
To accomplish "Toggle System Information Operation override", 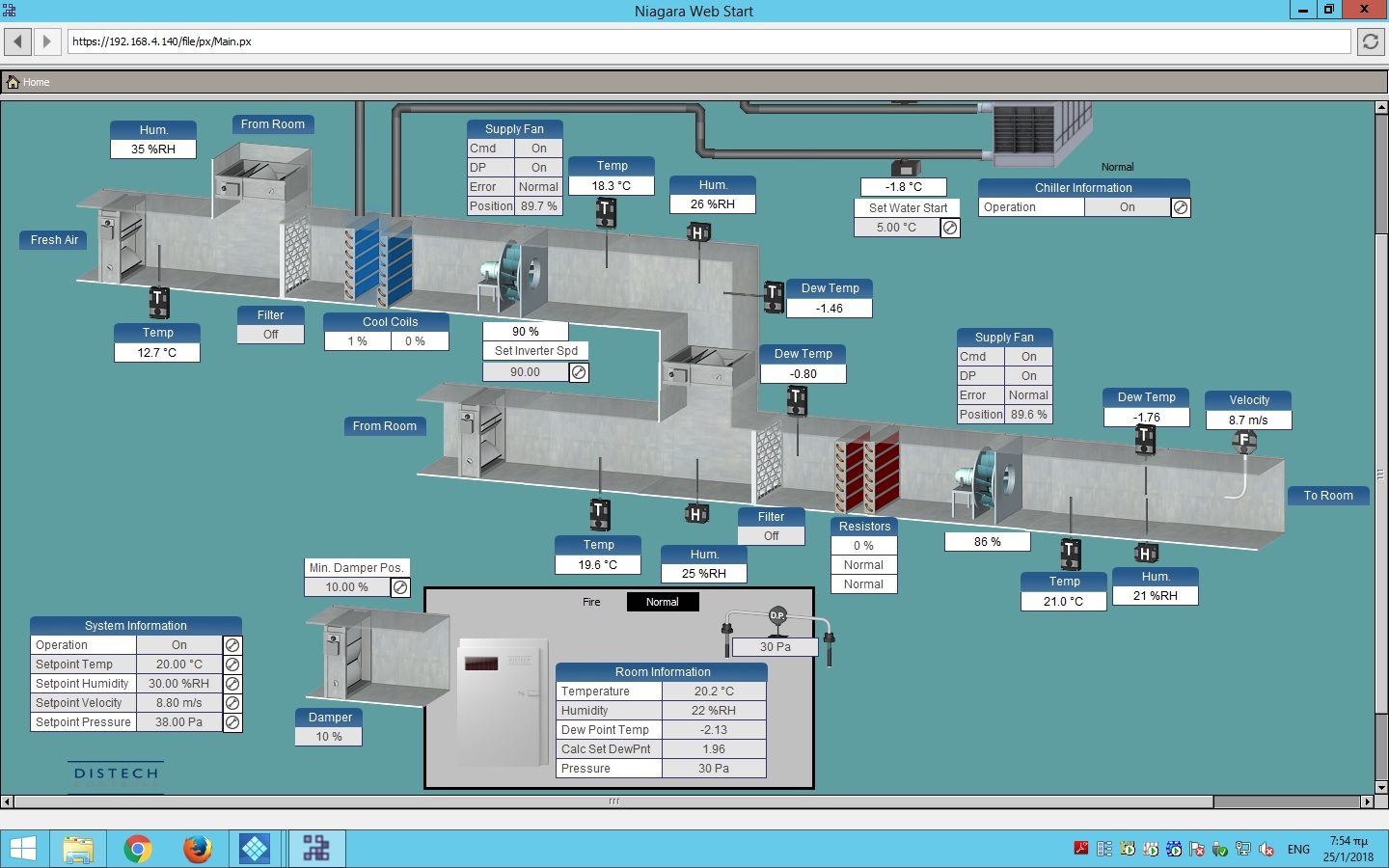I will [232, 645].
